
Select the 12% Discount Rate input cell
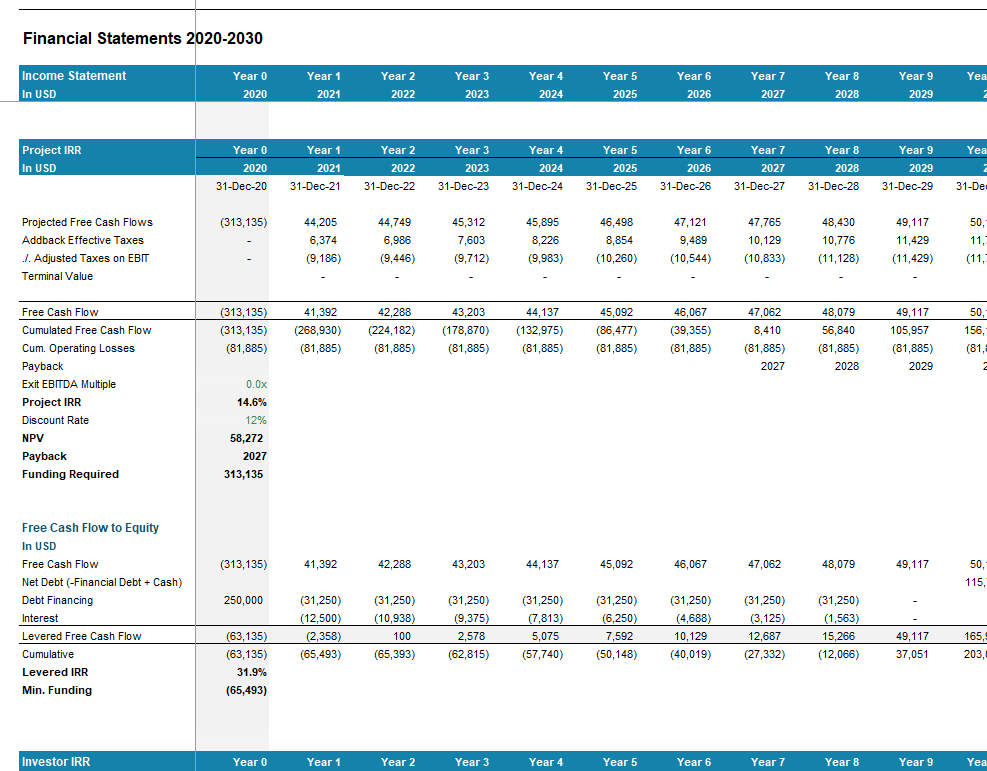coord(256,420)
